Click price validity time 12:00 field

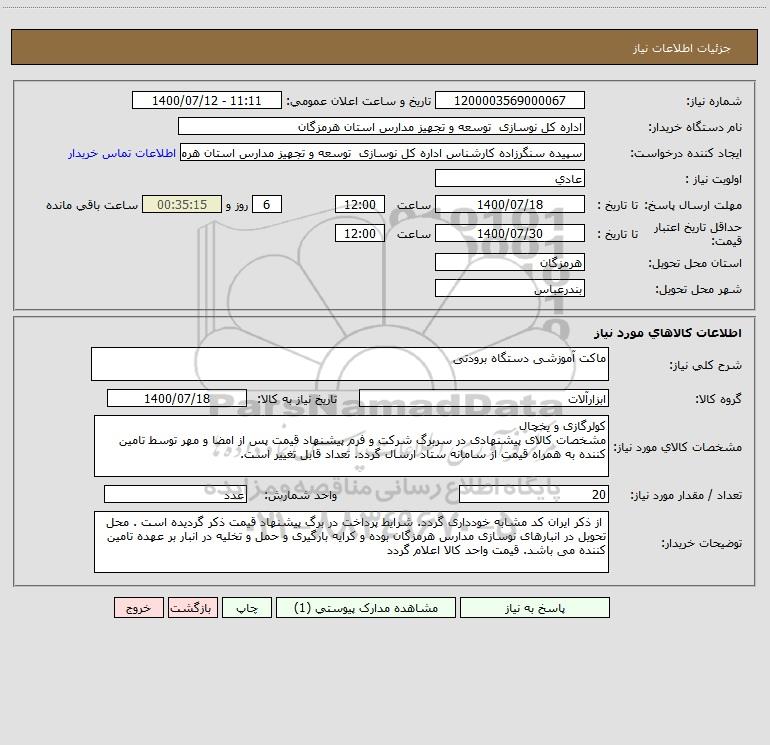click(360, 233)
